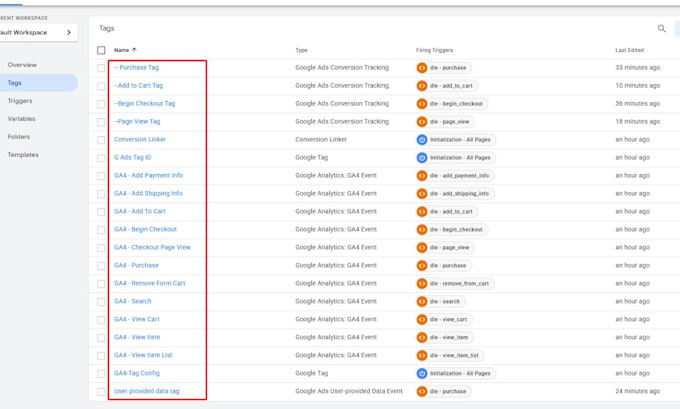The image size is (680, 409).
Task: Click trigger icon for die - search
Action: [422, 301]
